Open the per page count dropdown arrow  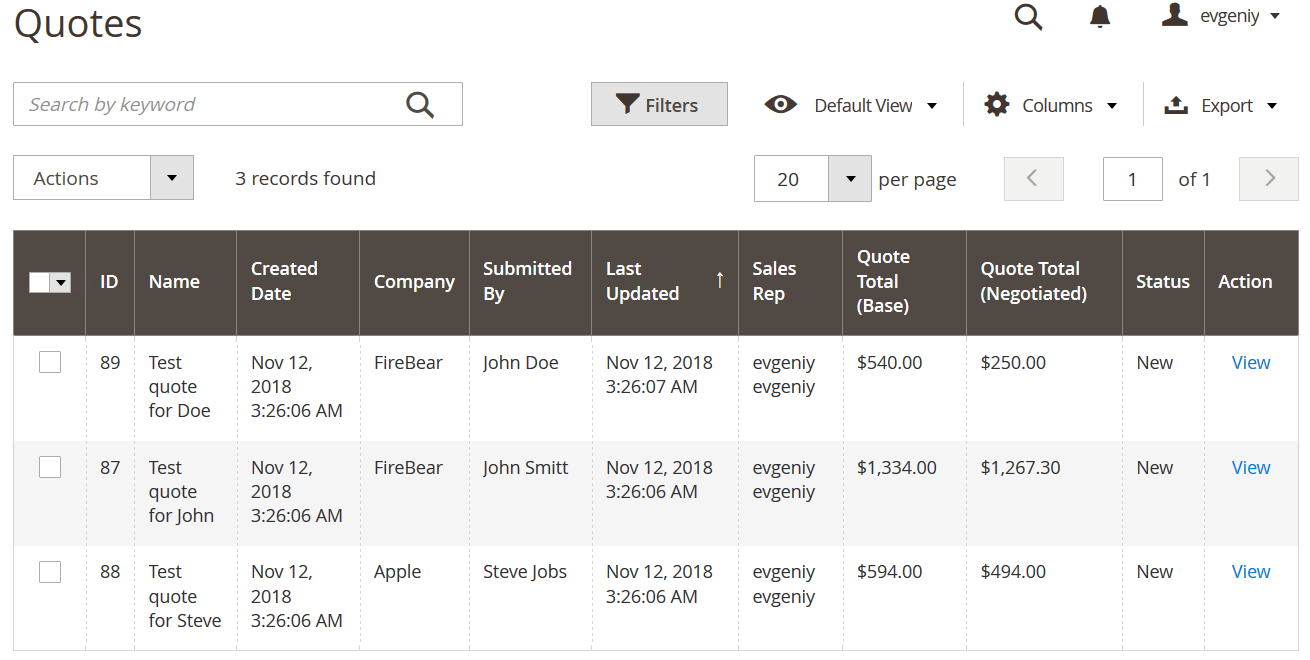coord(850,179)
